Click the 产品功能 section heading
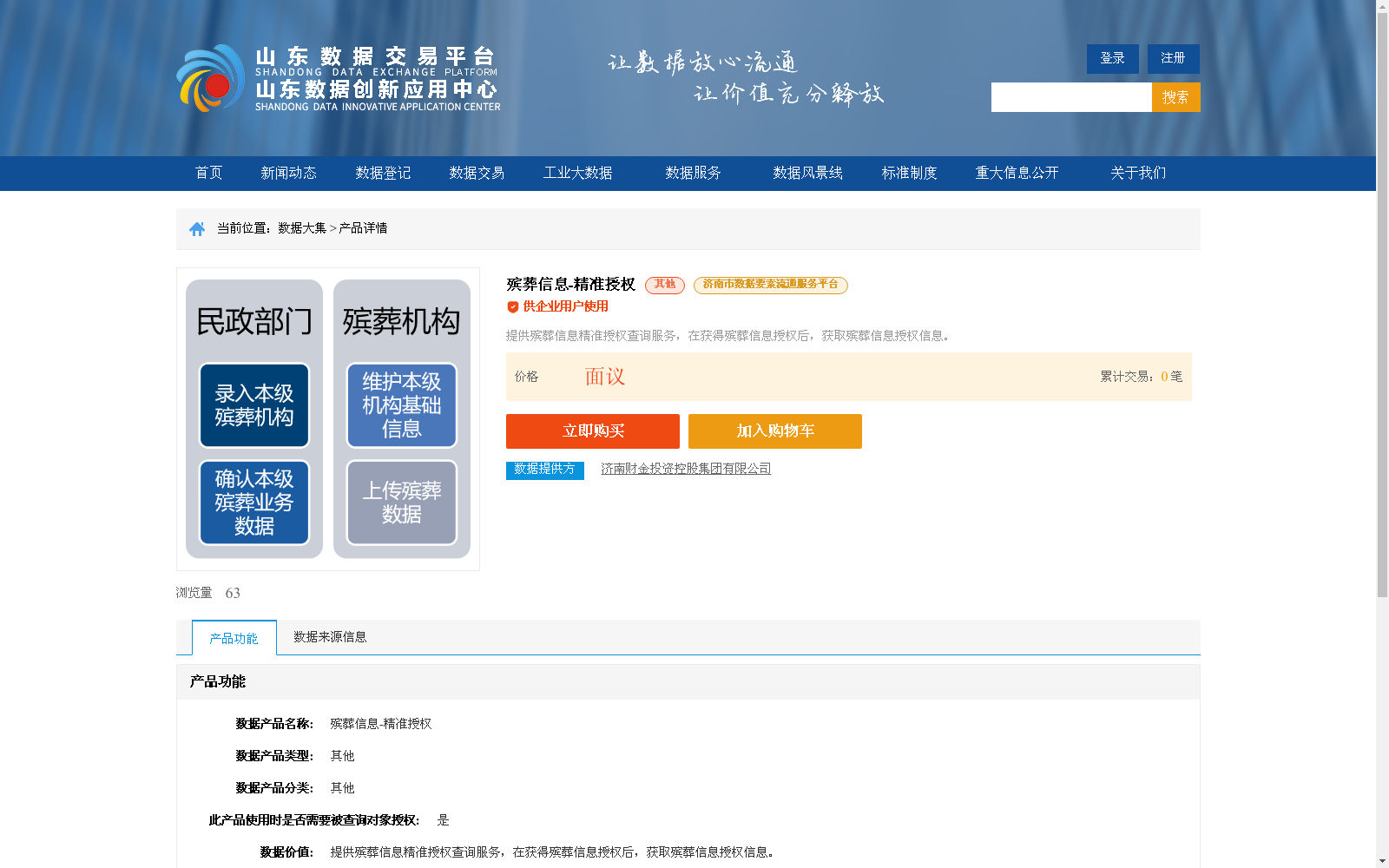Screen dimensions: 1389x868 (x=218, y=682)
